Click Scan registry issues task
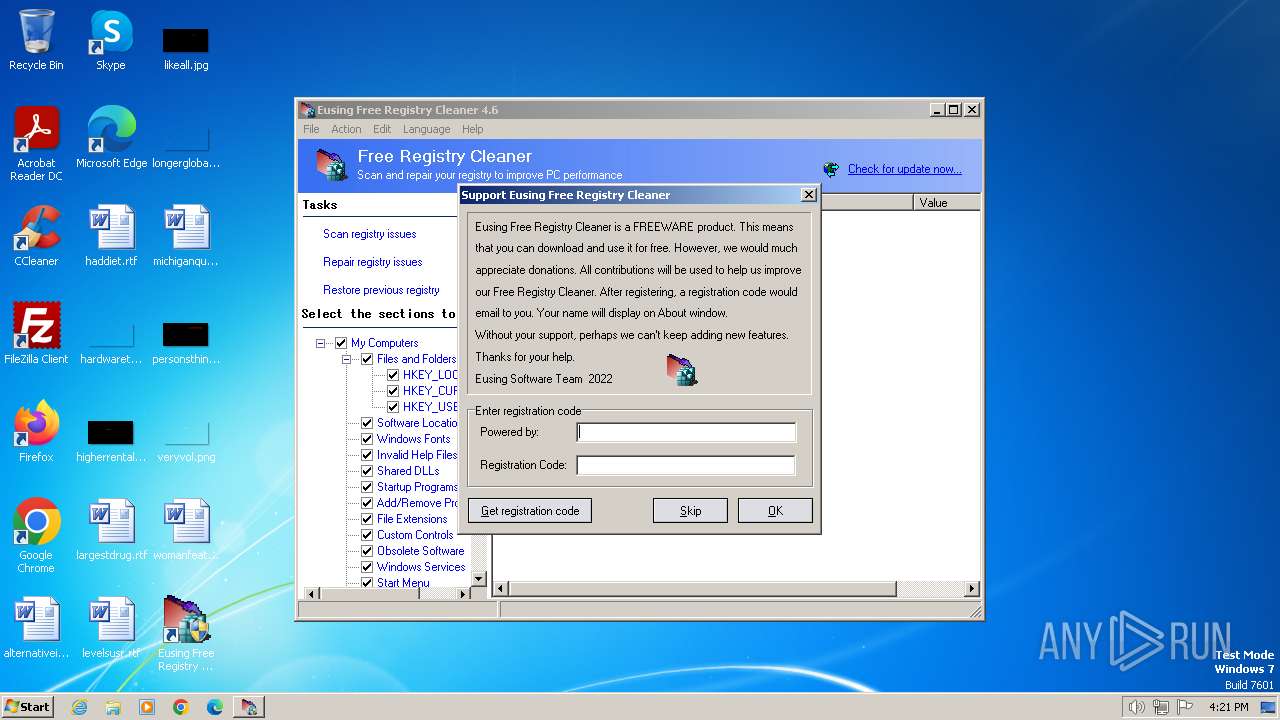Screen dimensions: 1280x720 (x=369, y=234)
